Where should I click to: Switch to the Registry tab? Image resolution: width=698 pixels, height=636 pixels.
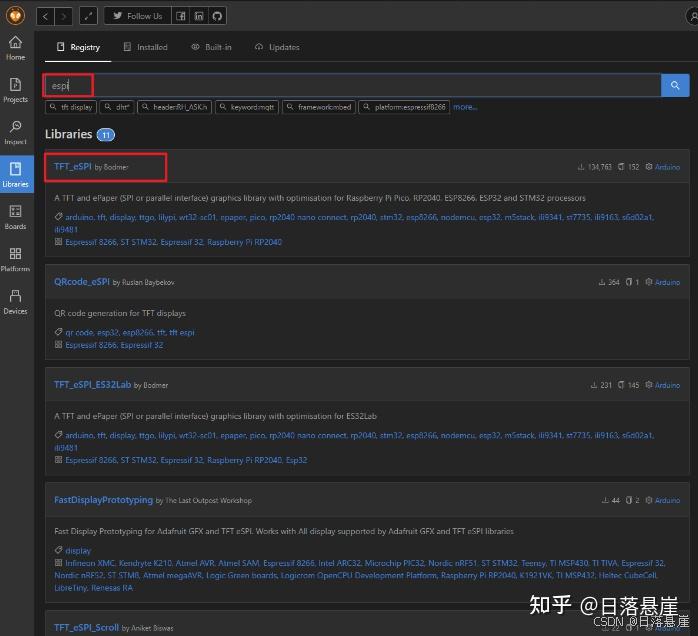(78, 47)
